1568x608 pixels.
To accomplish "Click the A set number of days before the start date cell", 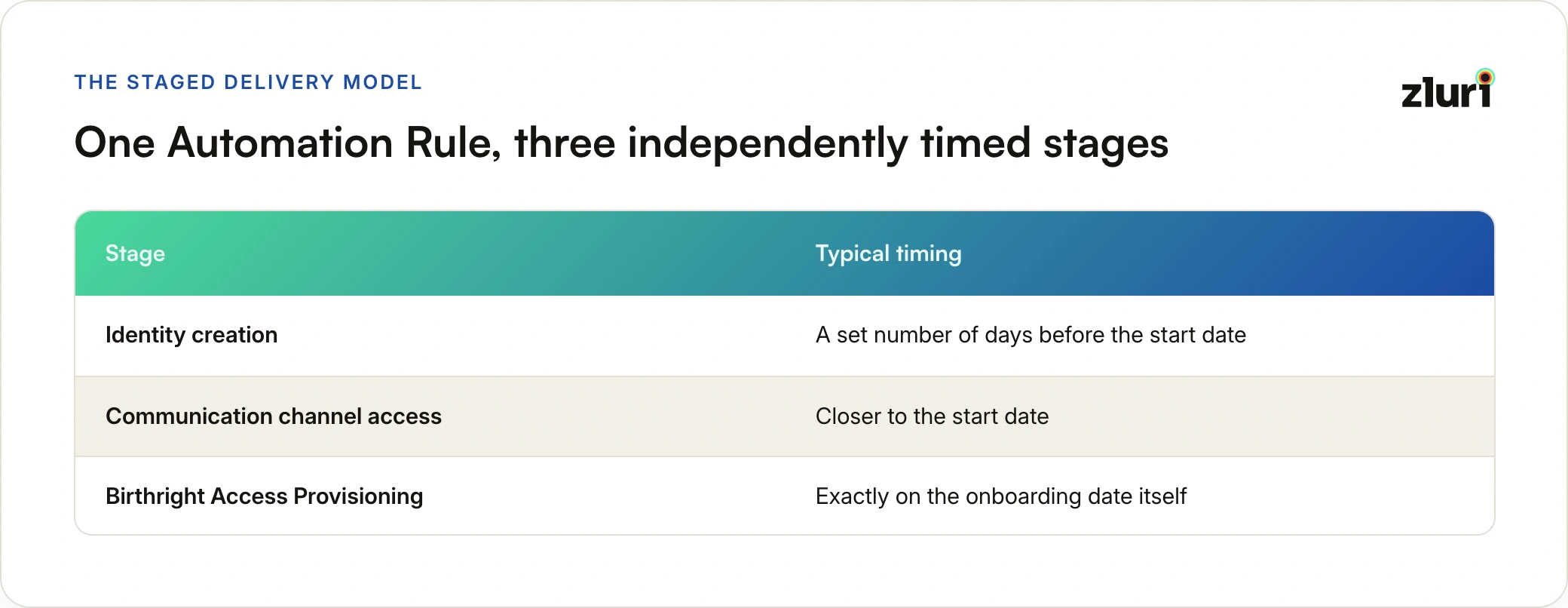I will coord(1031,335).
